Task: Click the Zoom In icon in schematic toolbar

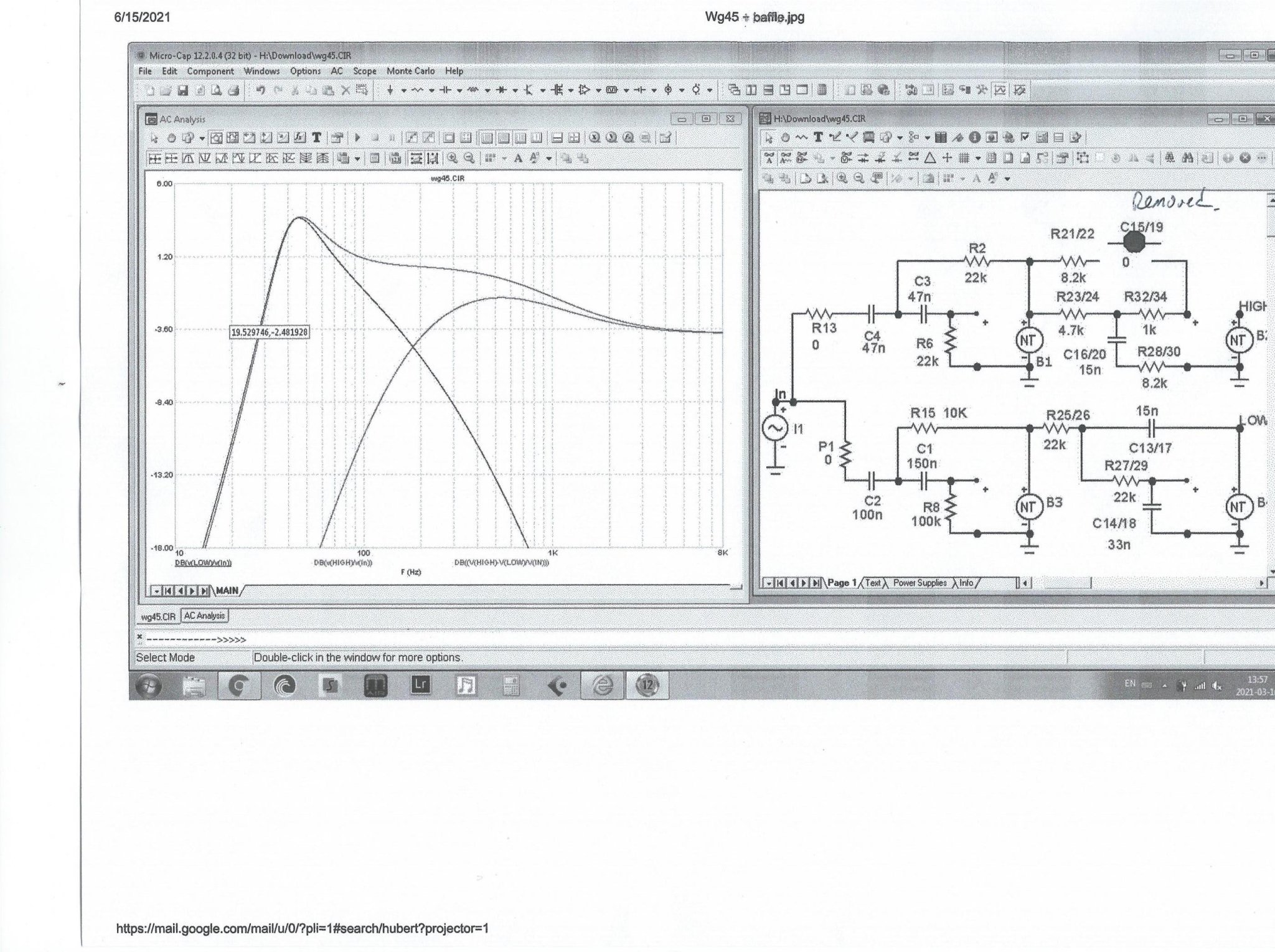Action: click(x=842, y=178)
